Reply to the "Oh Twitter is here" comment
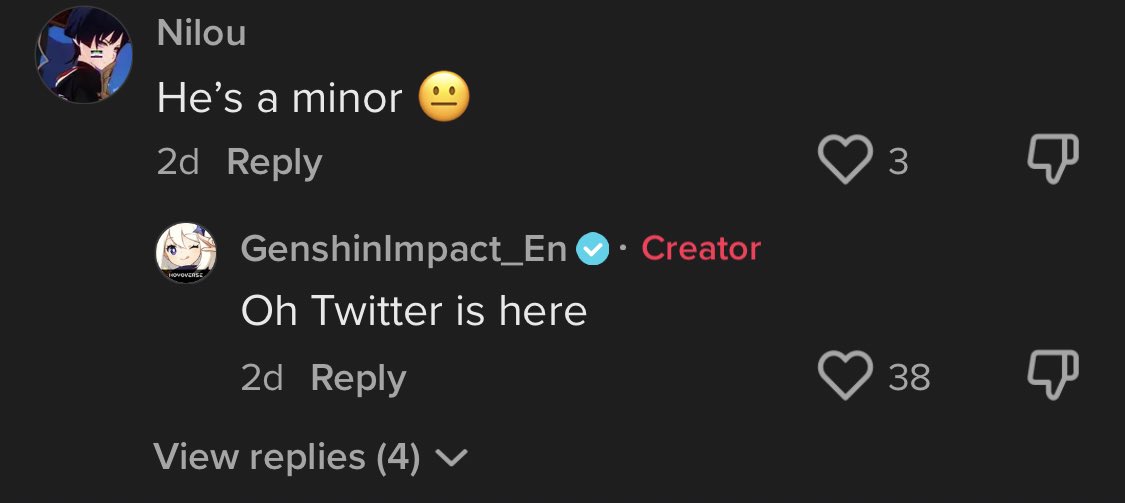Screen dimensions: 1125x503 pos(358,378)
